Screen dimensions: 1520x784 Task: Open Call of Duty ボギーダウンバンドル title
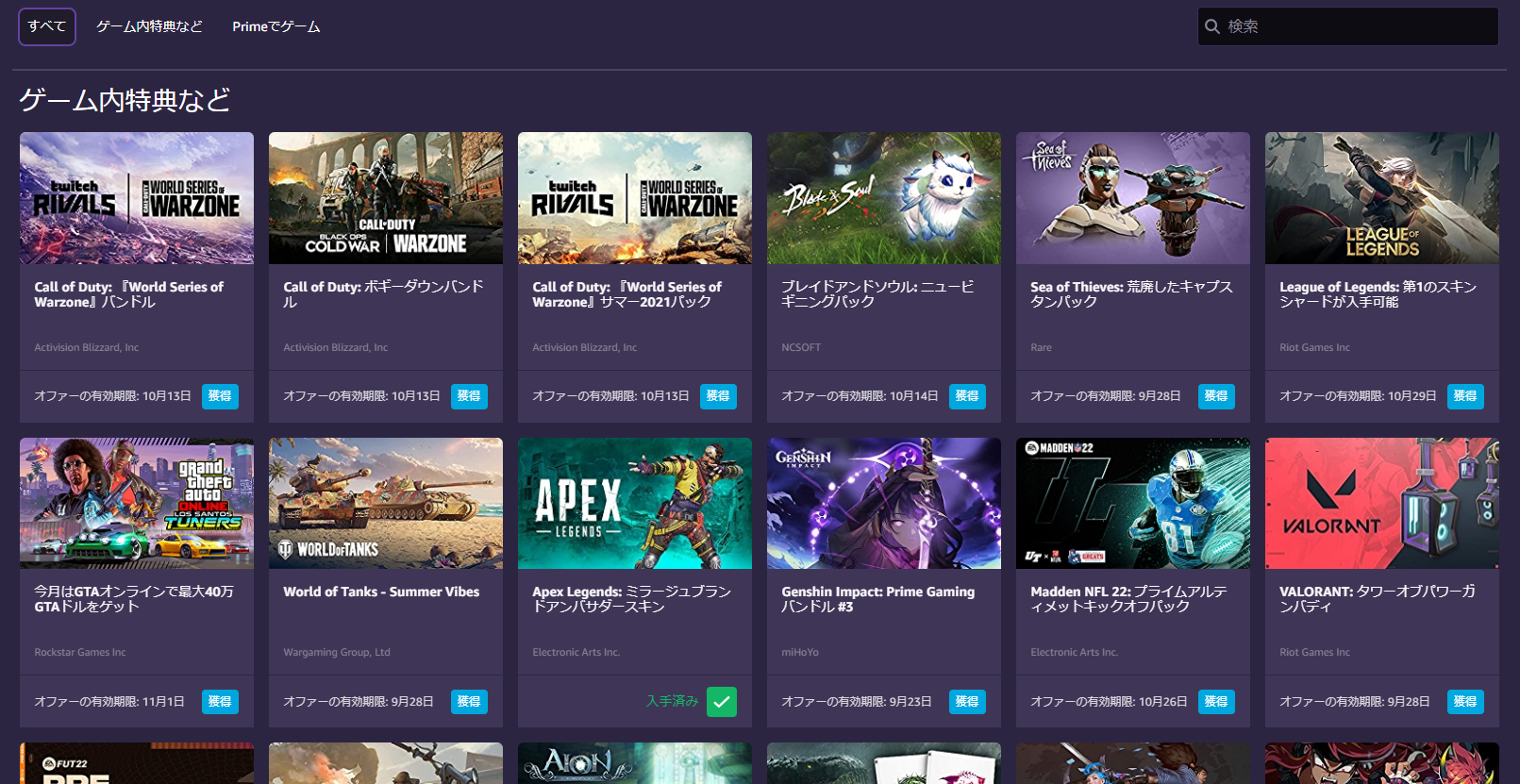(x=383, y=294)
